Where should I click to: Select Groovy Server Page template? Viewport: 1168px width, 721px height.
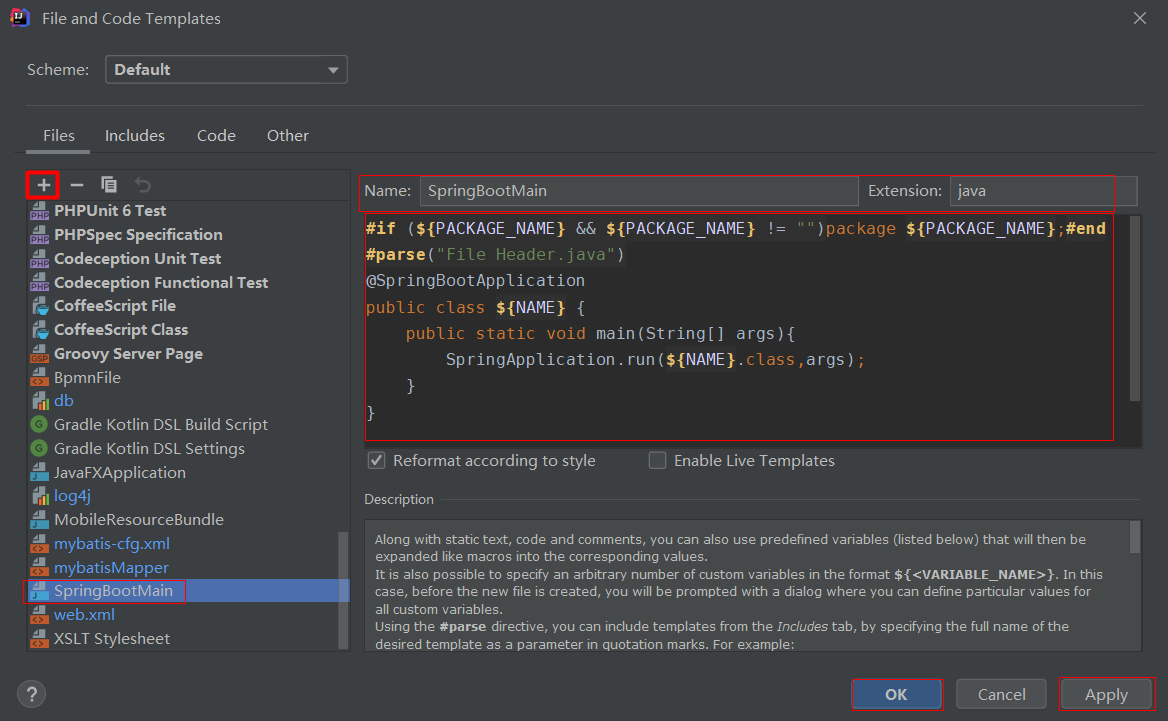(x=188, y=354)
